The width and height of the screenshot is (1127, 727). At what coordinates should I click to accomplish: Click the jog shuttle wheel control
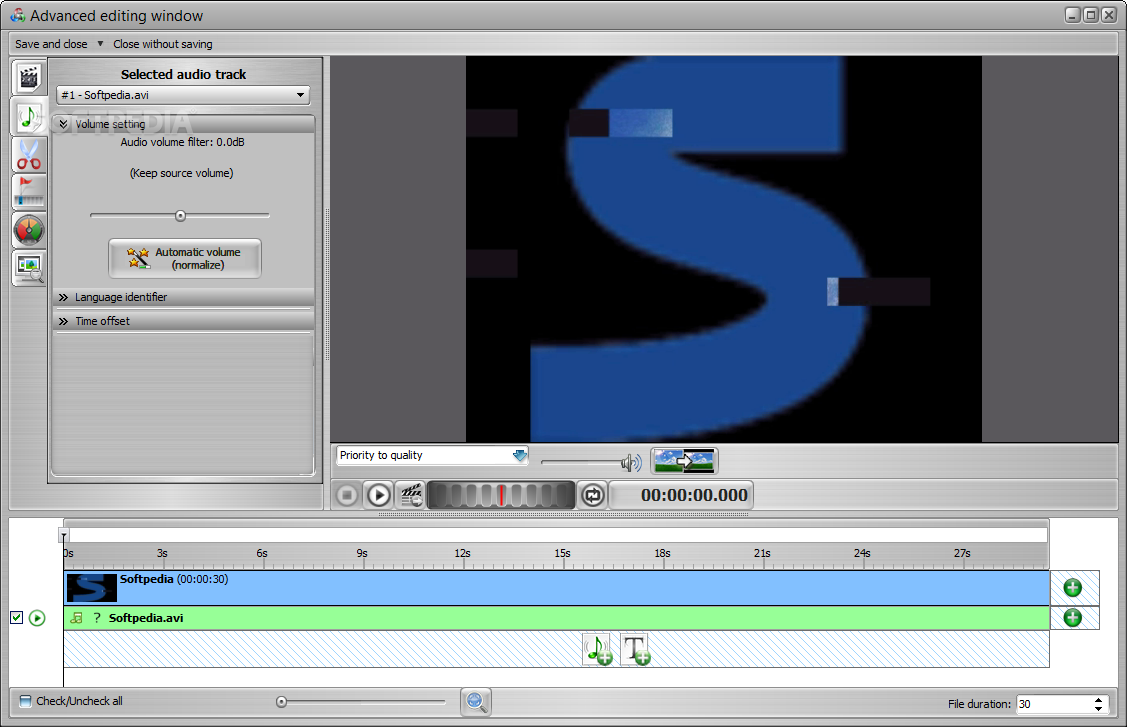pyautogui.click(x=501, y=495)
